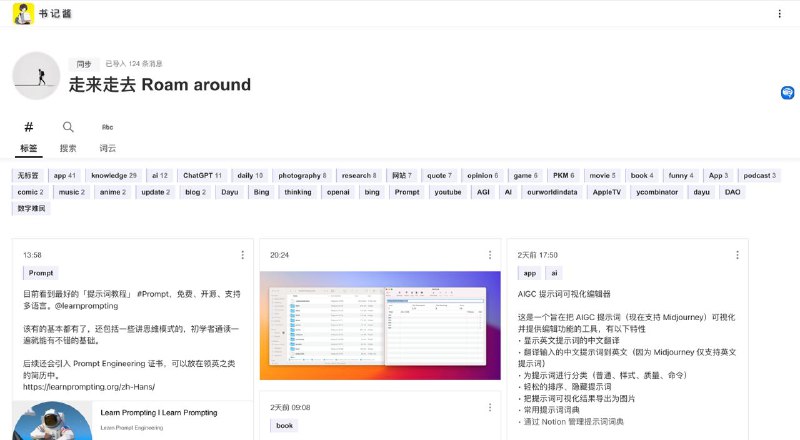Select the opinion 6 tag
The image size is (800, 440).
pos(482,176)
